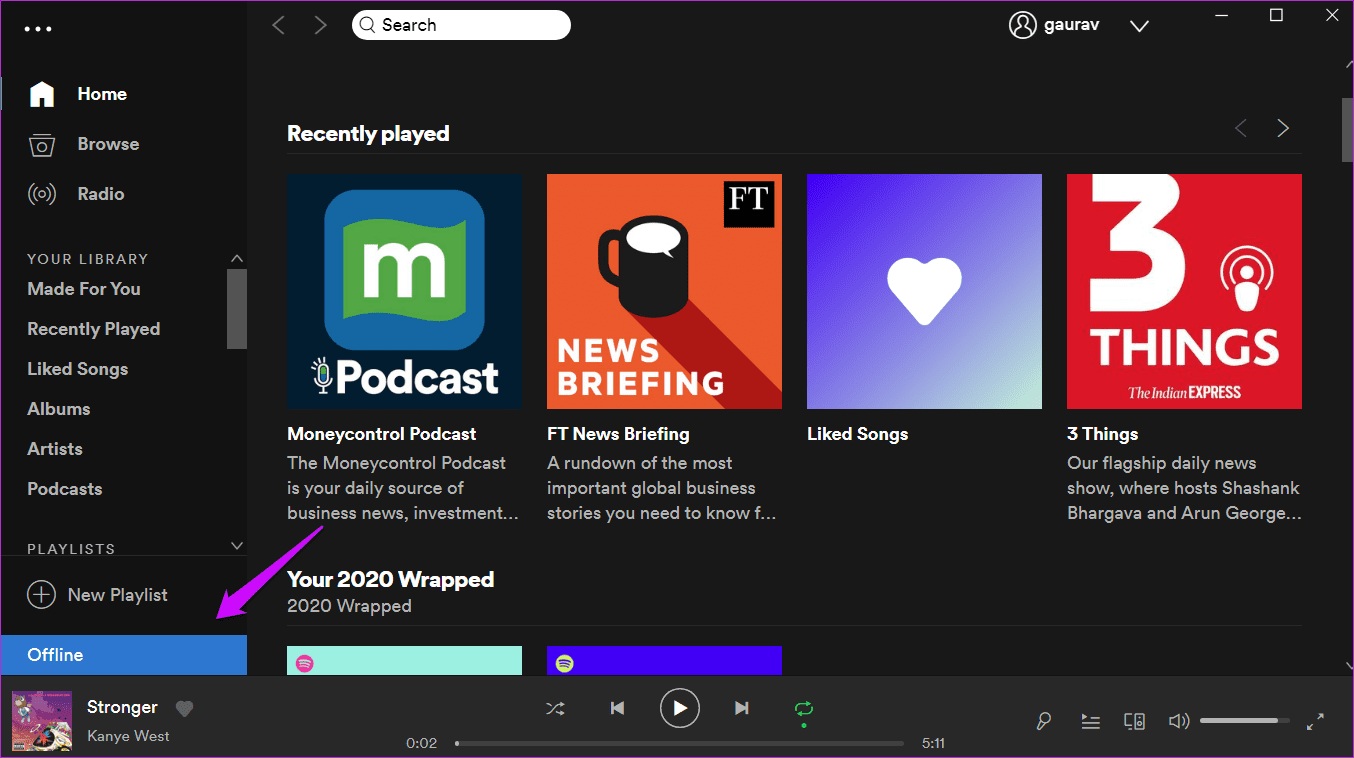The height and width of the screenshot is (758, 1354).
Task: Skip to the previous track
Action: click(x=618, y=708)
